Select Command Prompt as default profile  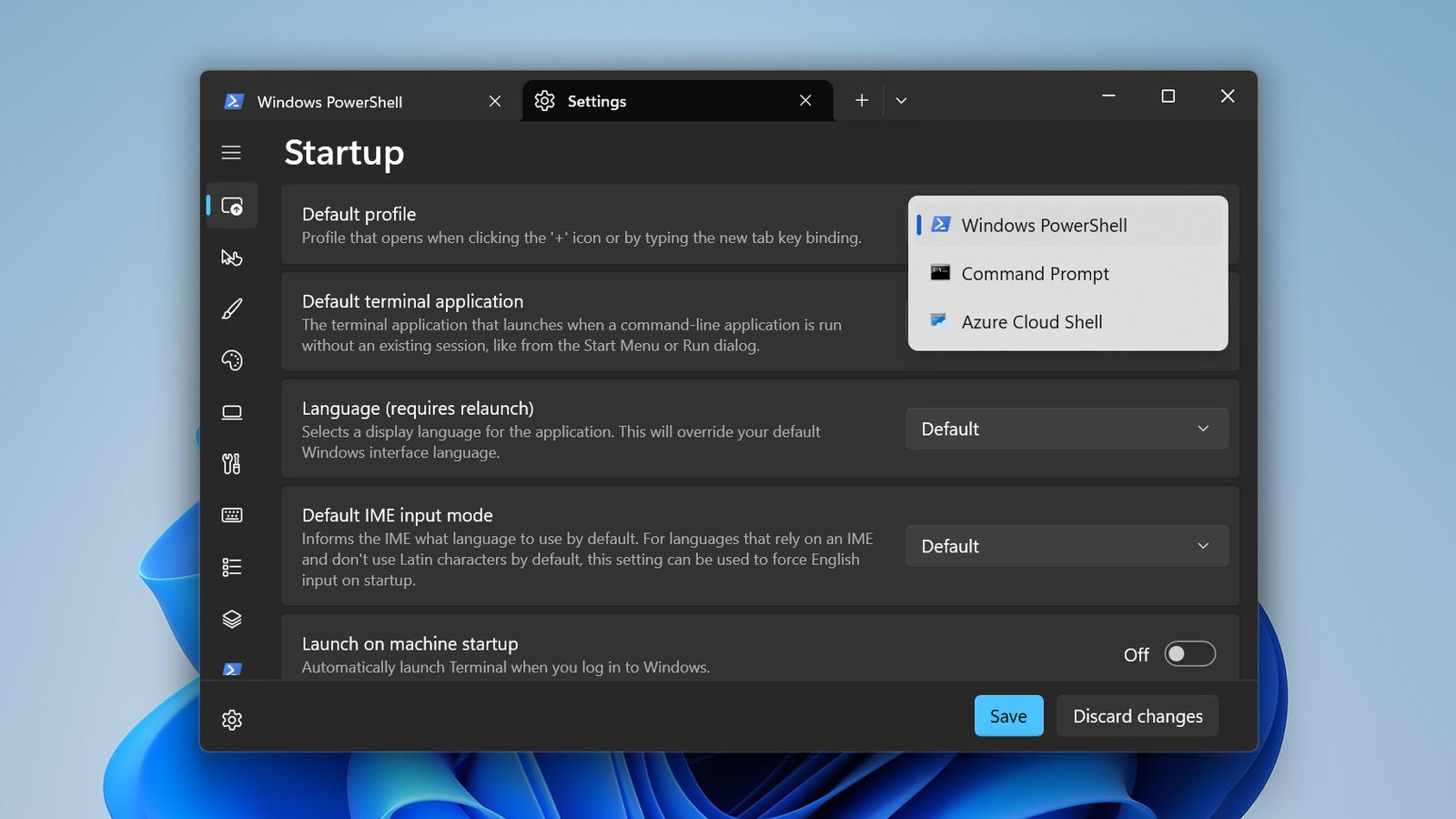click(1035, 273)
